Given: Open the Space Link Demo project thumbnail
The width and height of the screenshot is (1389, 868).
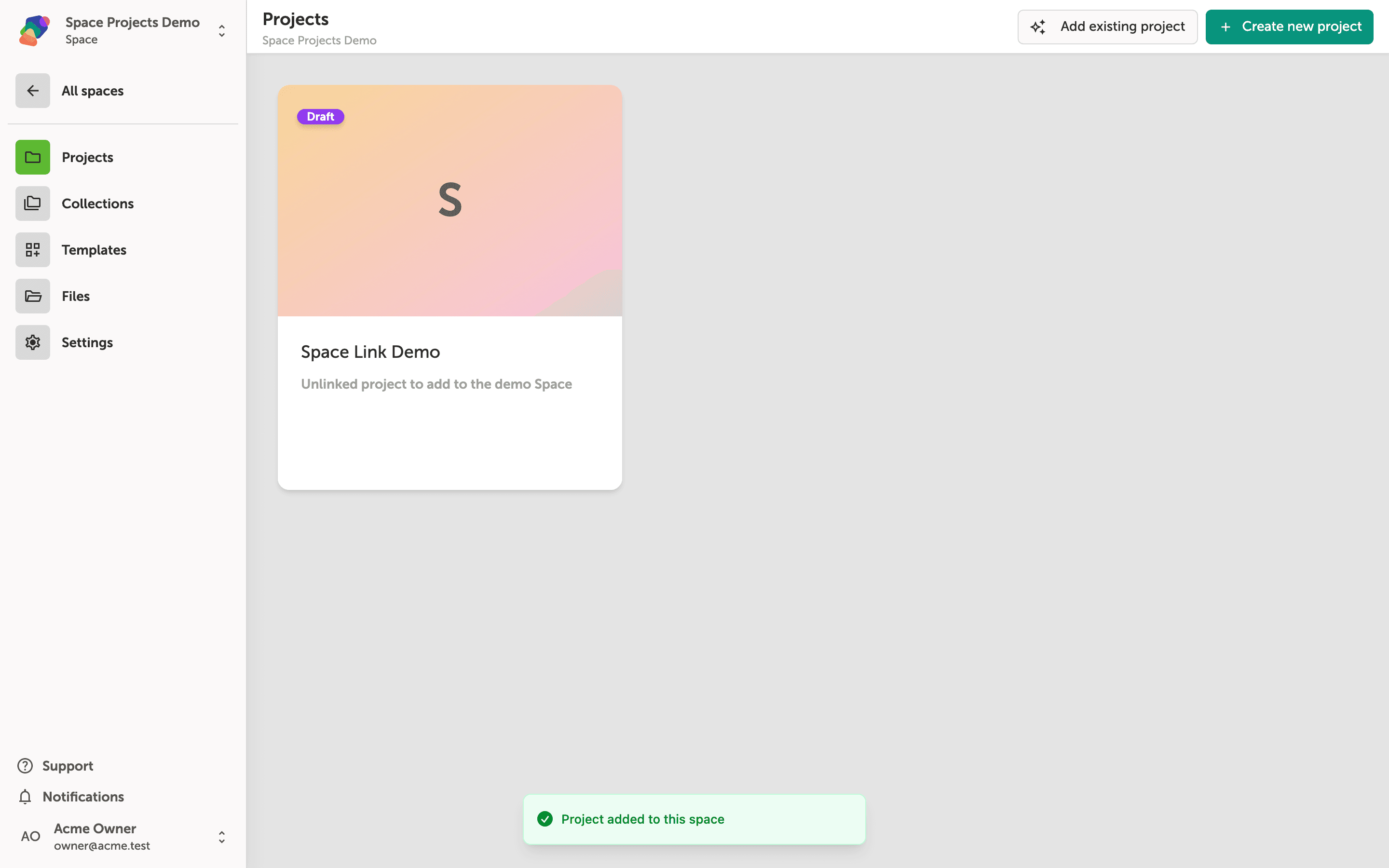Looking at the screenshot, I should (450, 201).
